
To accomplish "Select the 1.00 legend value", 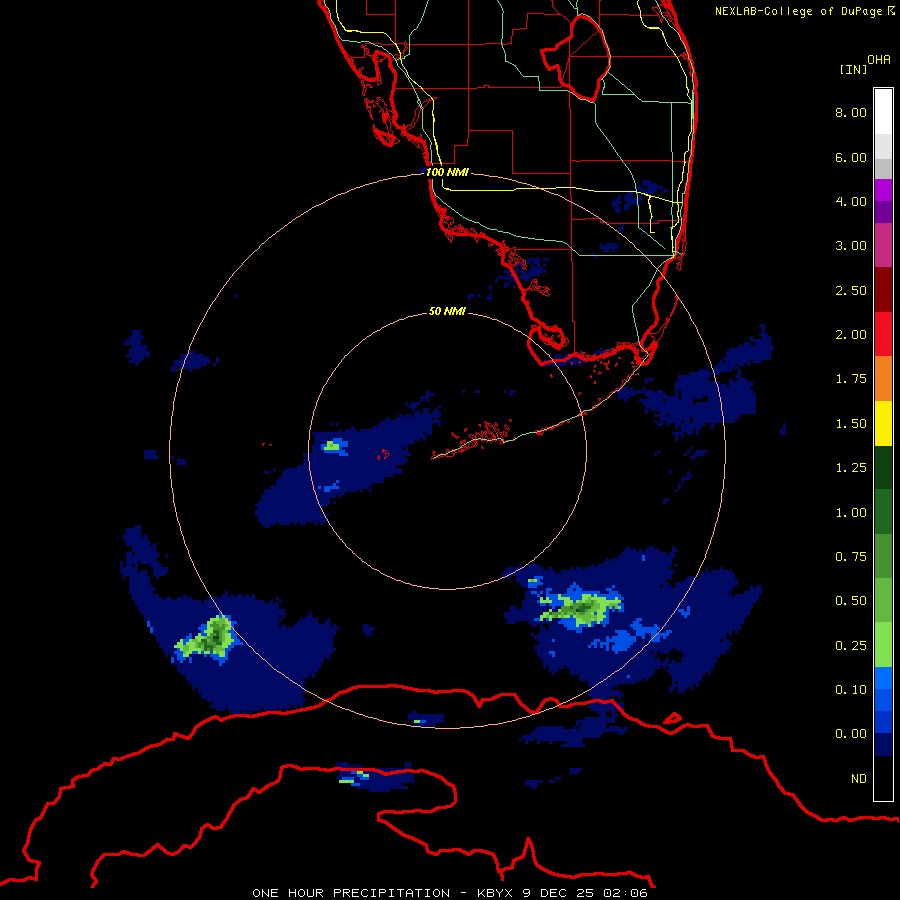I will click(x=851, y=513).
